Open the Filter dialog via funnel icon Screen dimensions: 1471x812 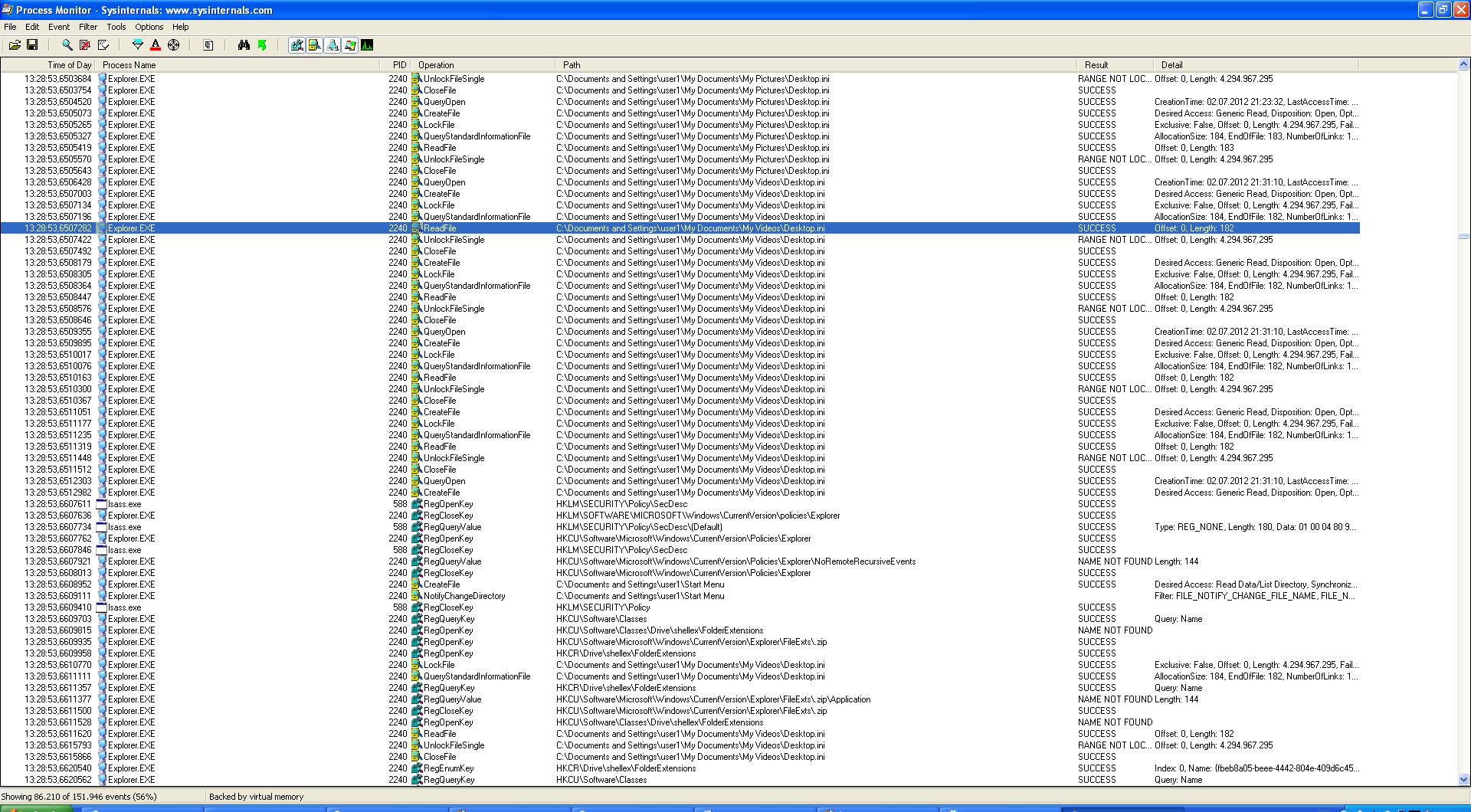pos(138,45)
